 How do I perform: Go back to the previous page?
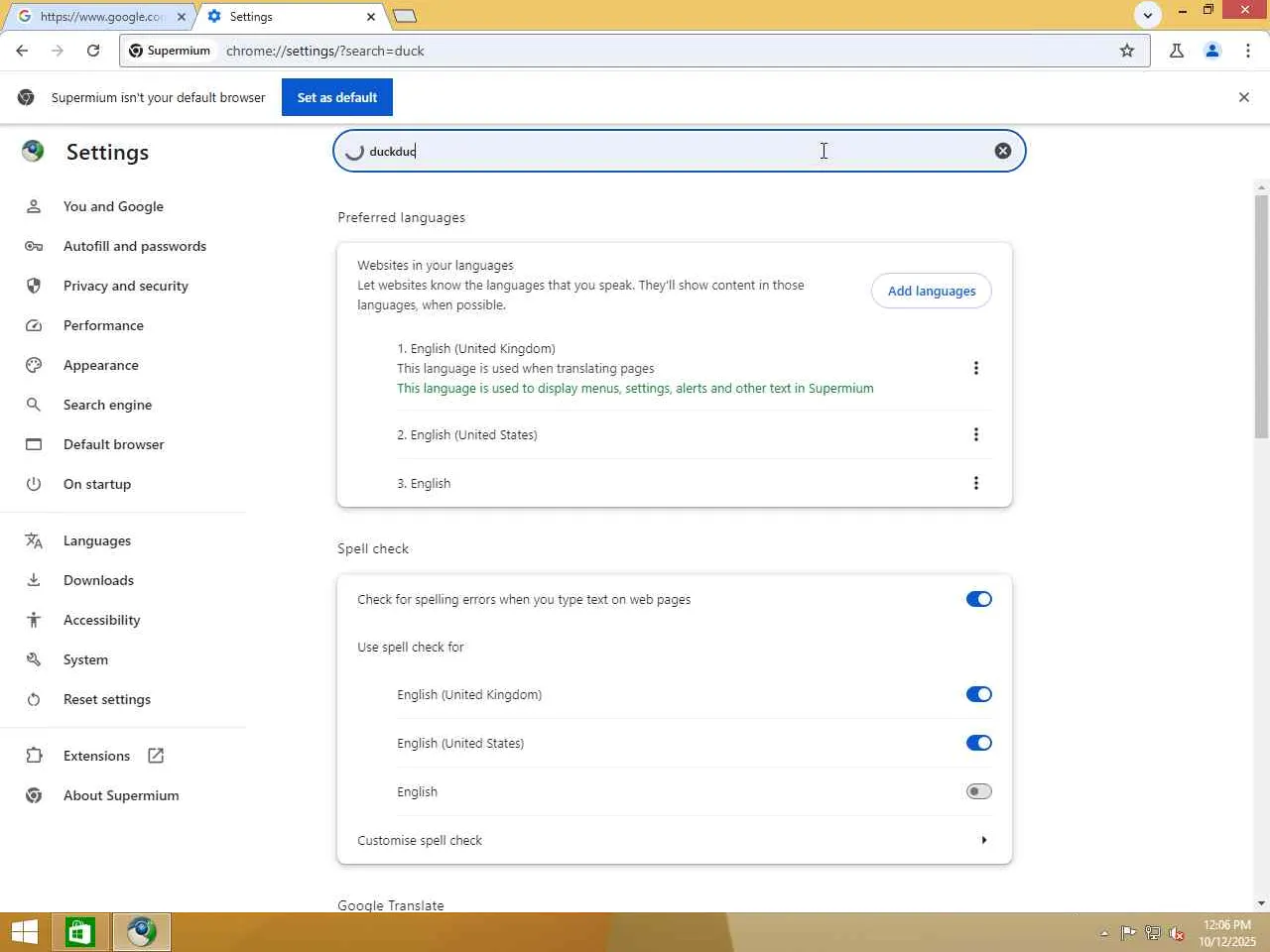22,51
